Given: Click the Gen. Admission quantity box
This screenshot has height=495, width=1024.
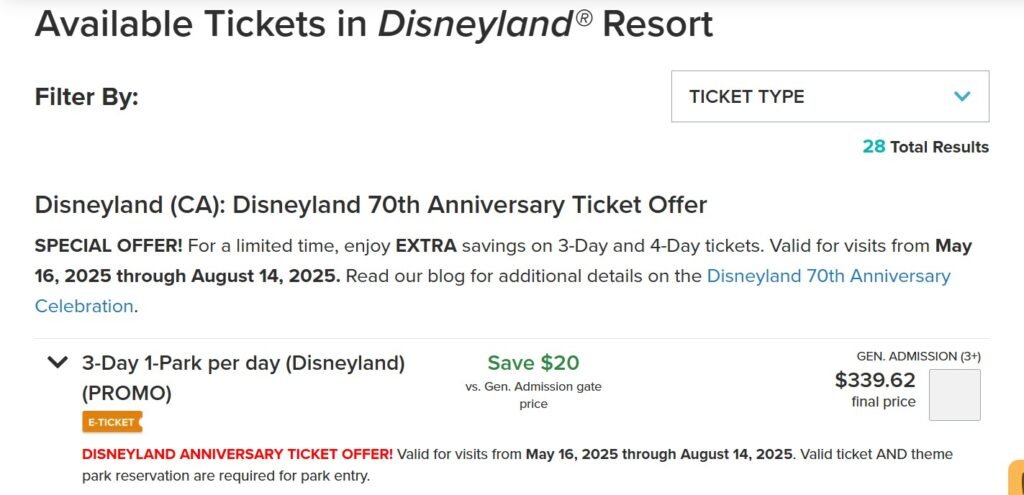Looking at the screenshot, I should click(x=954, y=395).
